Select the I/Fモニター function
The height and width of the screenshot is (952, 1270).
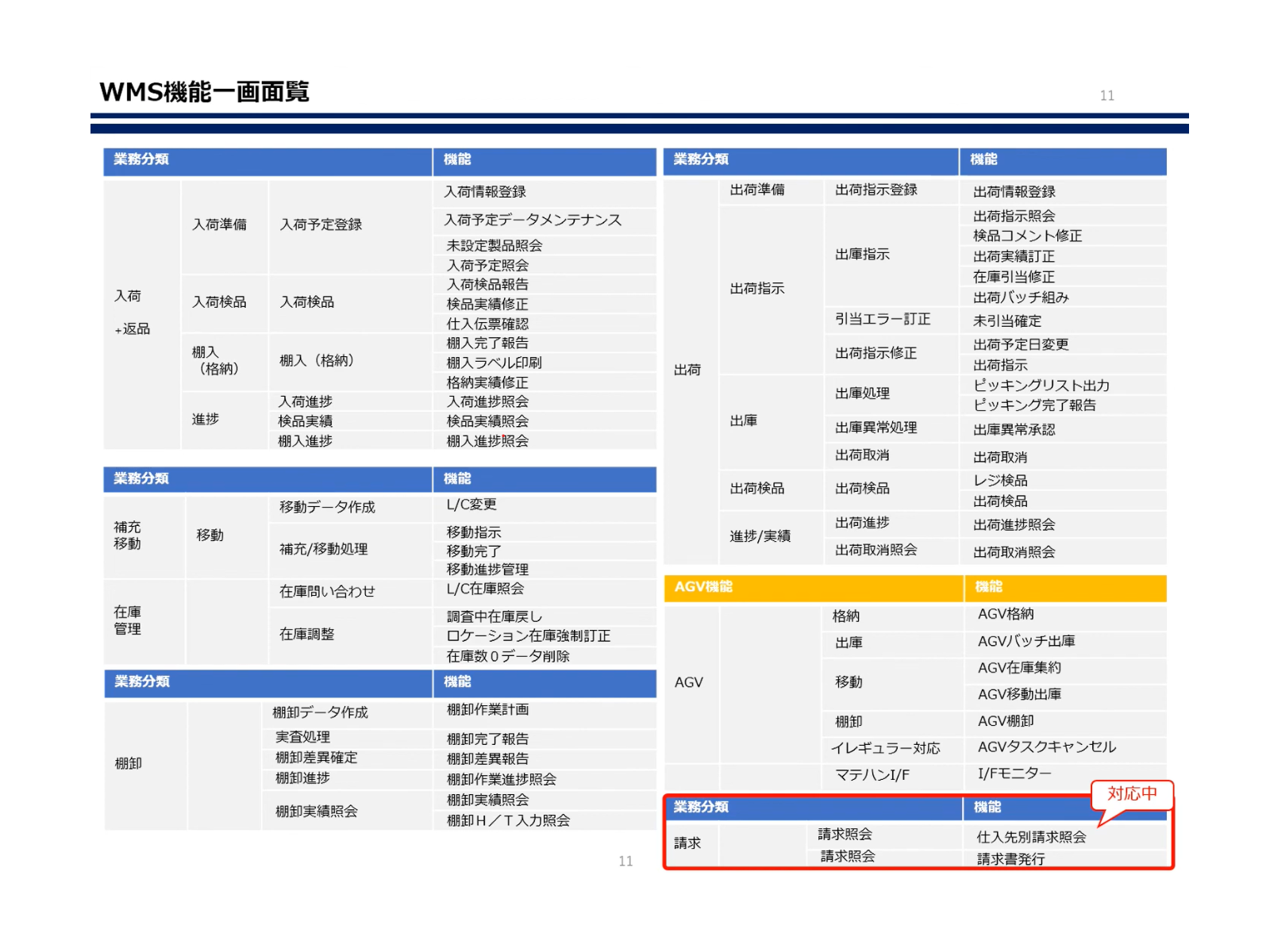[x=1014, y=773]
